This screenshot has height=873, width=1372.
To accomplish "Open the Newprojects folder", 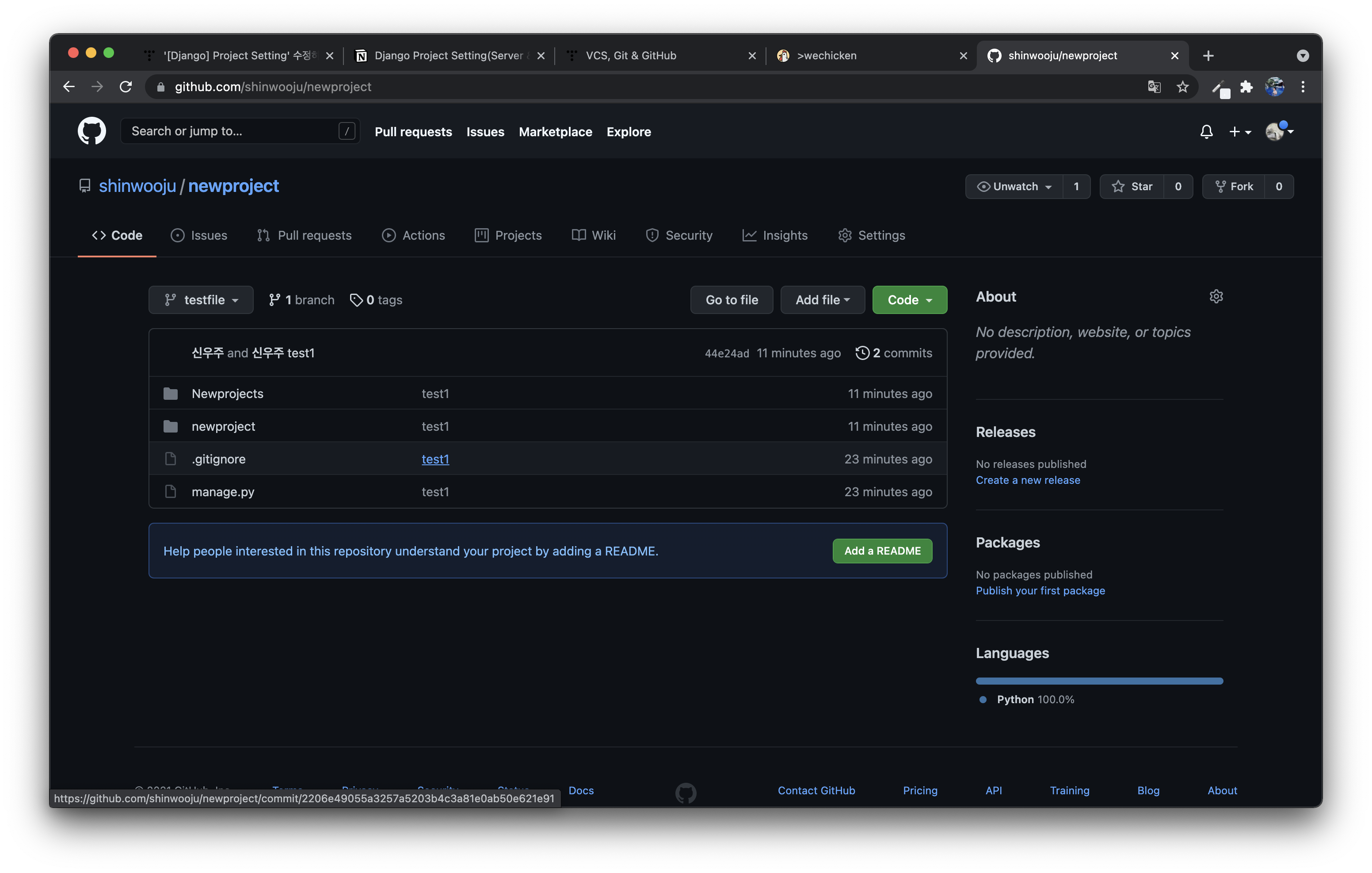I will (227, 394).
